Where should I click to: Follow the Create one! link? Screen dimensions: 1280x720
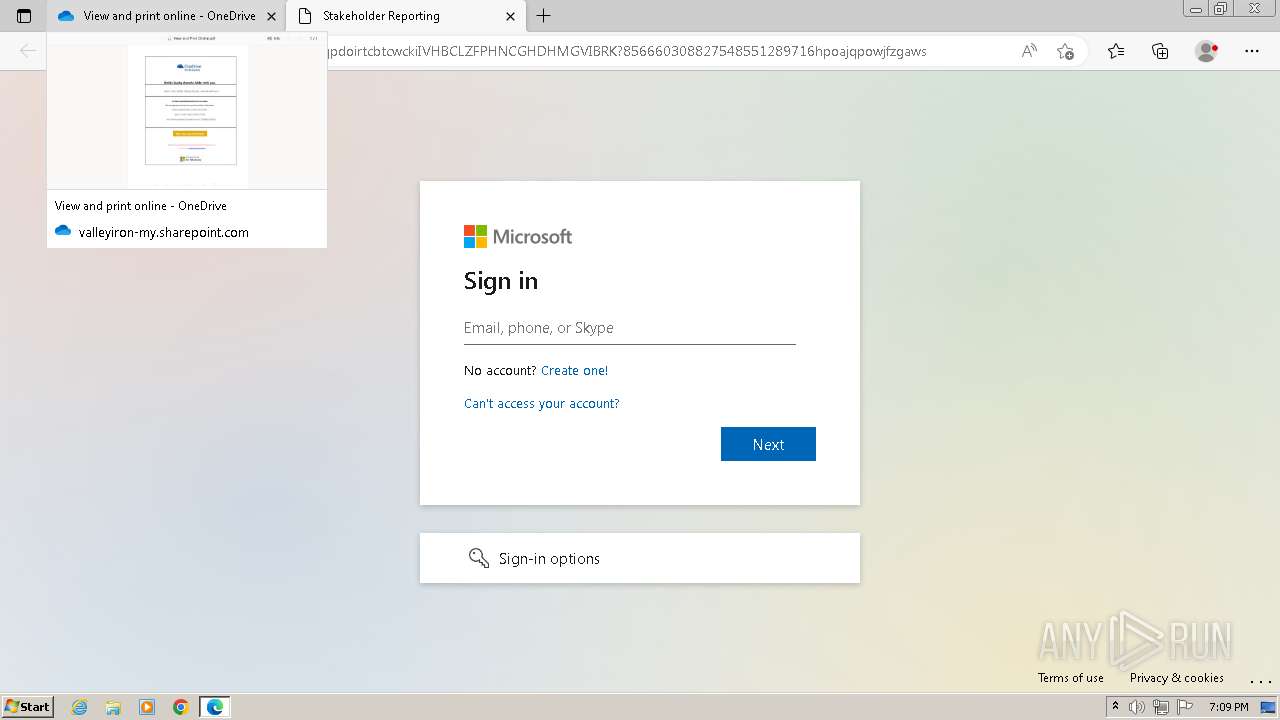574,371
